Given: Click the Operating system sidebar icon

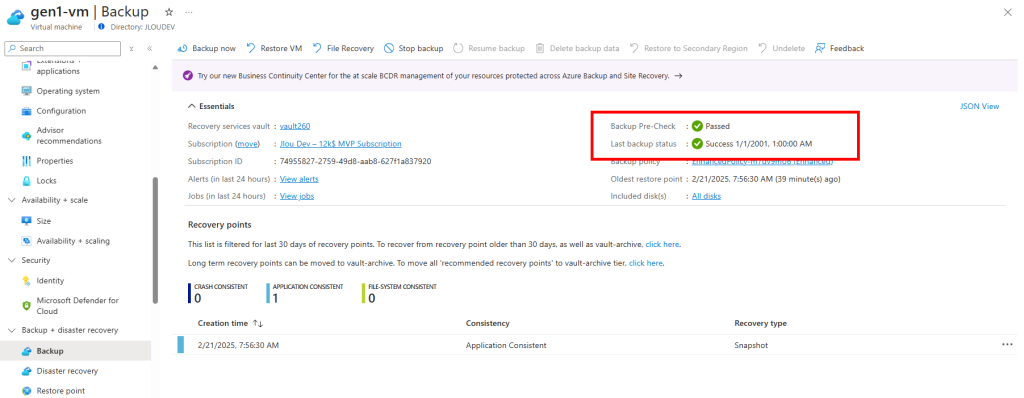Looking at the screenshot, I should (27, 91).
